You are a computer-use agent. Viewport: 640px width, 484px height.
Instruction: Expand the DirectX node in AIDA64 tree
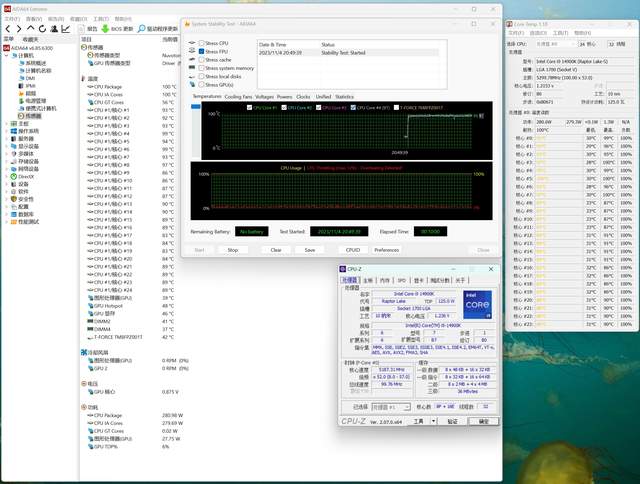(7, 176)
